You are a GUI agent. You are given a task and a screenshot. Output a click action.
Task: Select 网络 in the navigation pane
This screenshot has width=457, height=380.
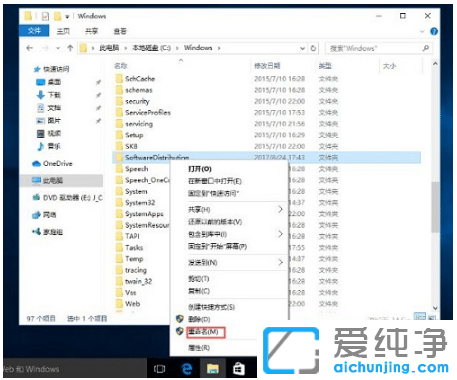pos(49,215)
